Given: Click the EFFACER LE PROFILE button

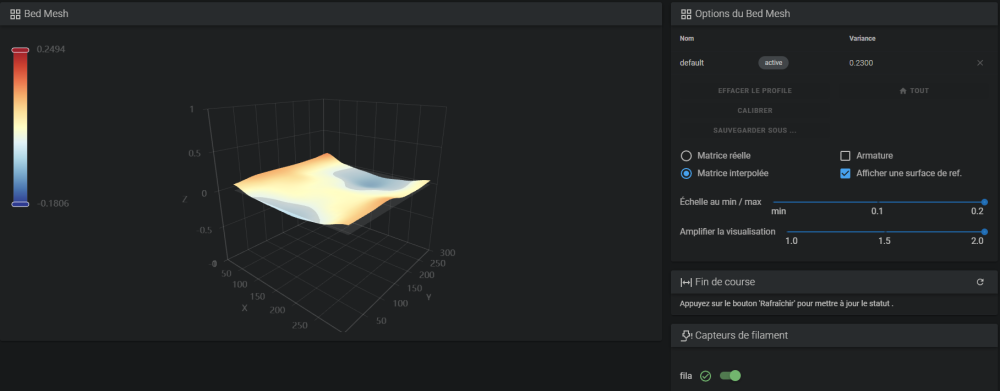Looking at the screenshot, I should [x=754, y=91].
